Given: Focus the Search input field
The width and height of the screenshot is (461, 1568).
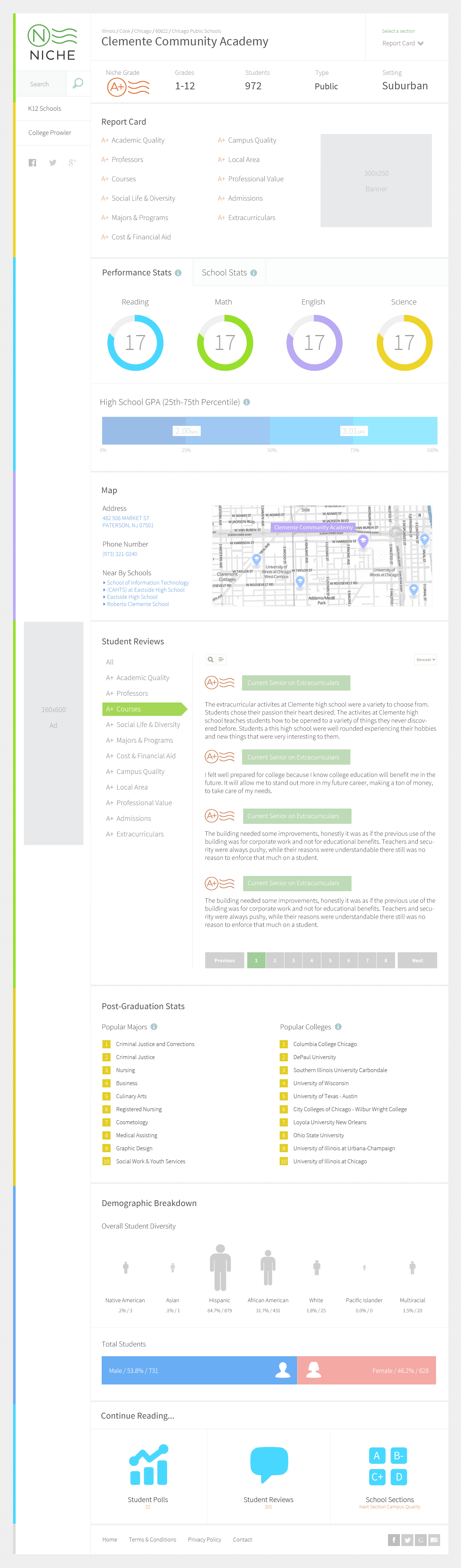Looking at the screenshot, I should (40, 84).
